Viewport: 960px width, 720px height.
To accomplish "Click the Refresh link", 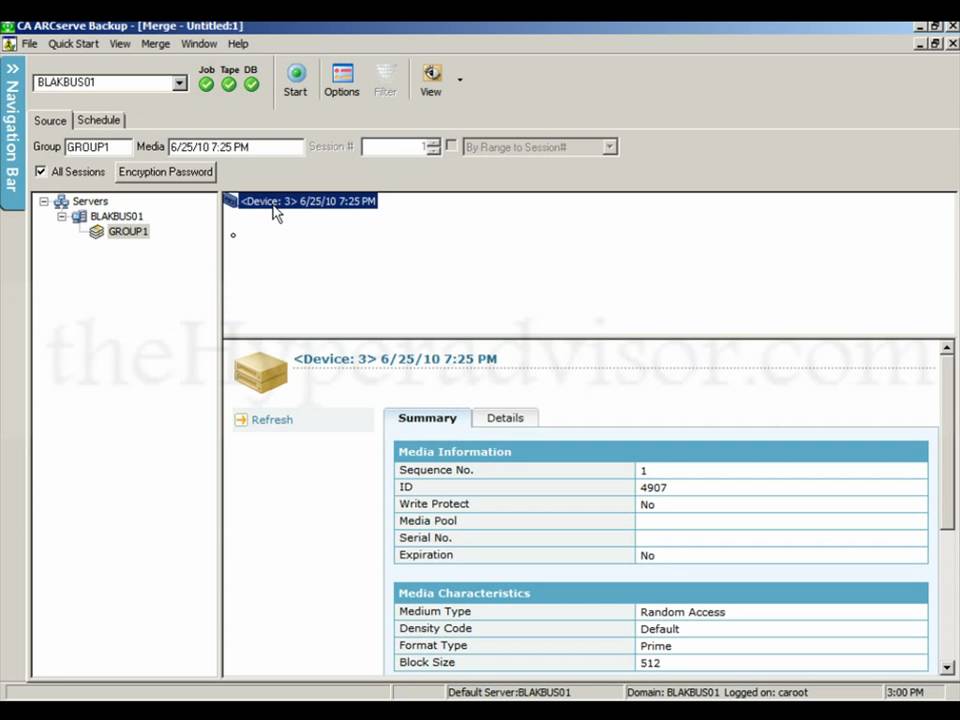I will (x=272, y=420).
